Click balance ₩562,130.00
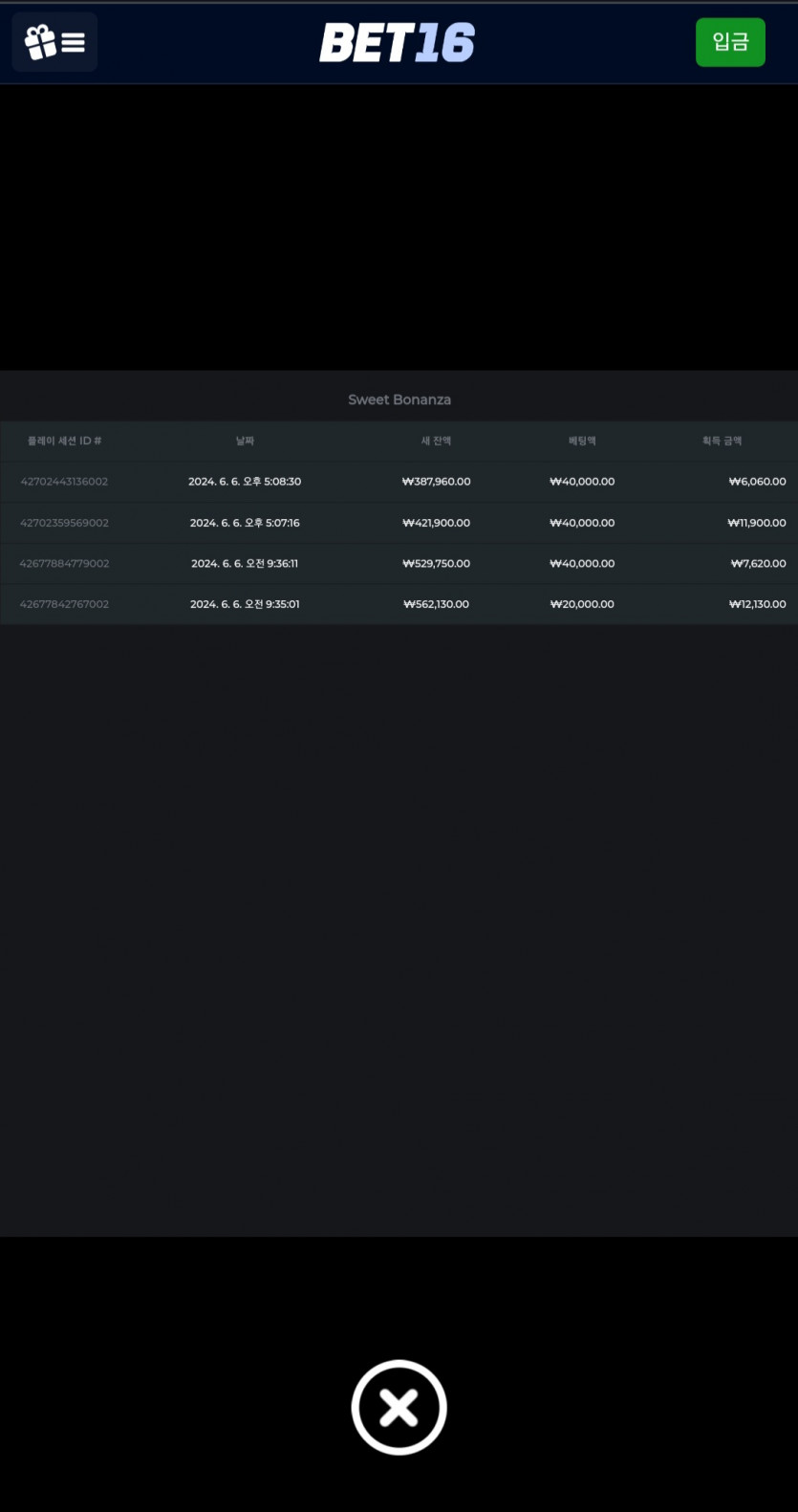The width and height of the screenshot is (798, 1512). pyautogui.click(x=436, y=604)
